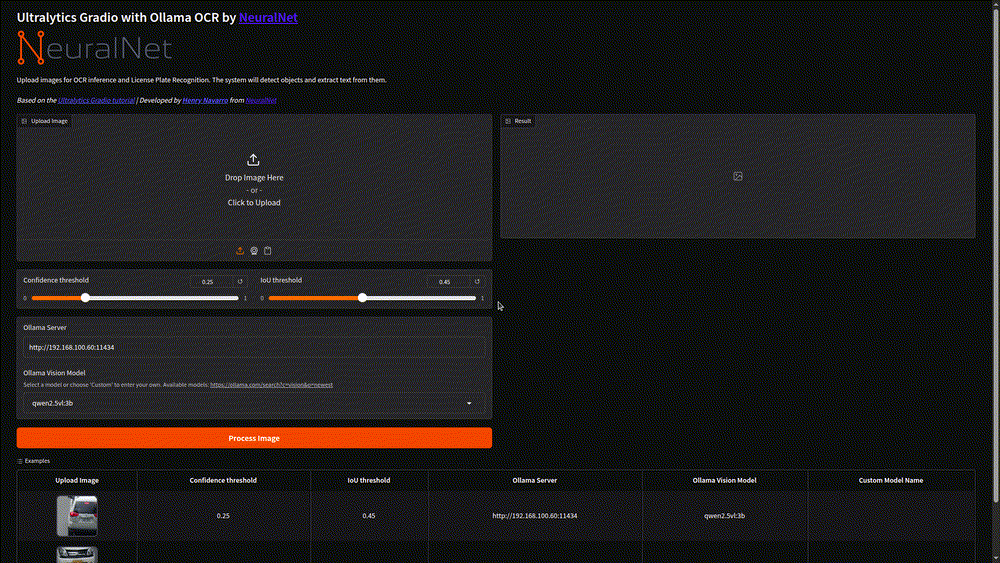Click the image placeholder icon in Result panel

click(x=738, y=176)
